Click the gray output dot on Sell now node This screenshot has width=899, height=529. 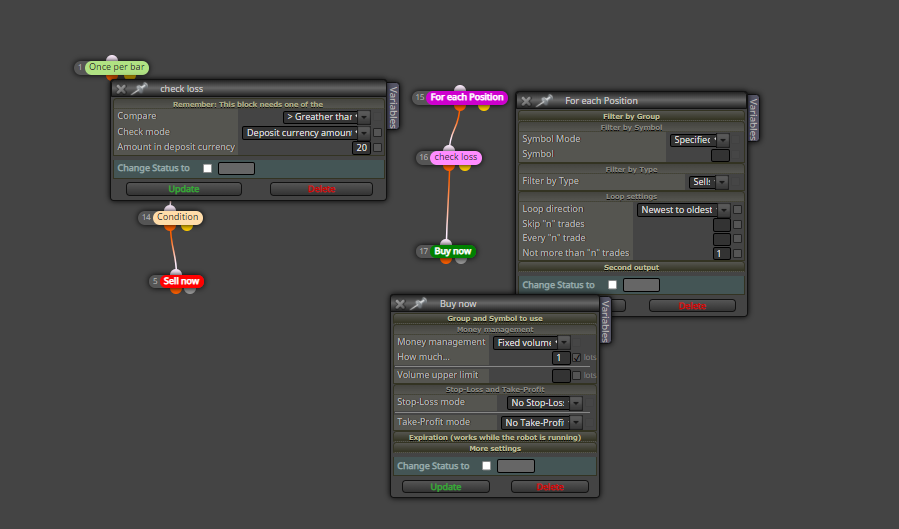tap(190, 290)
